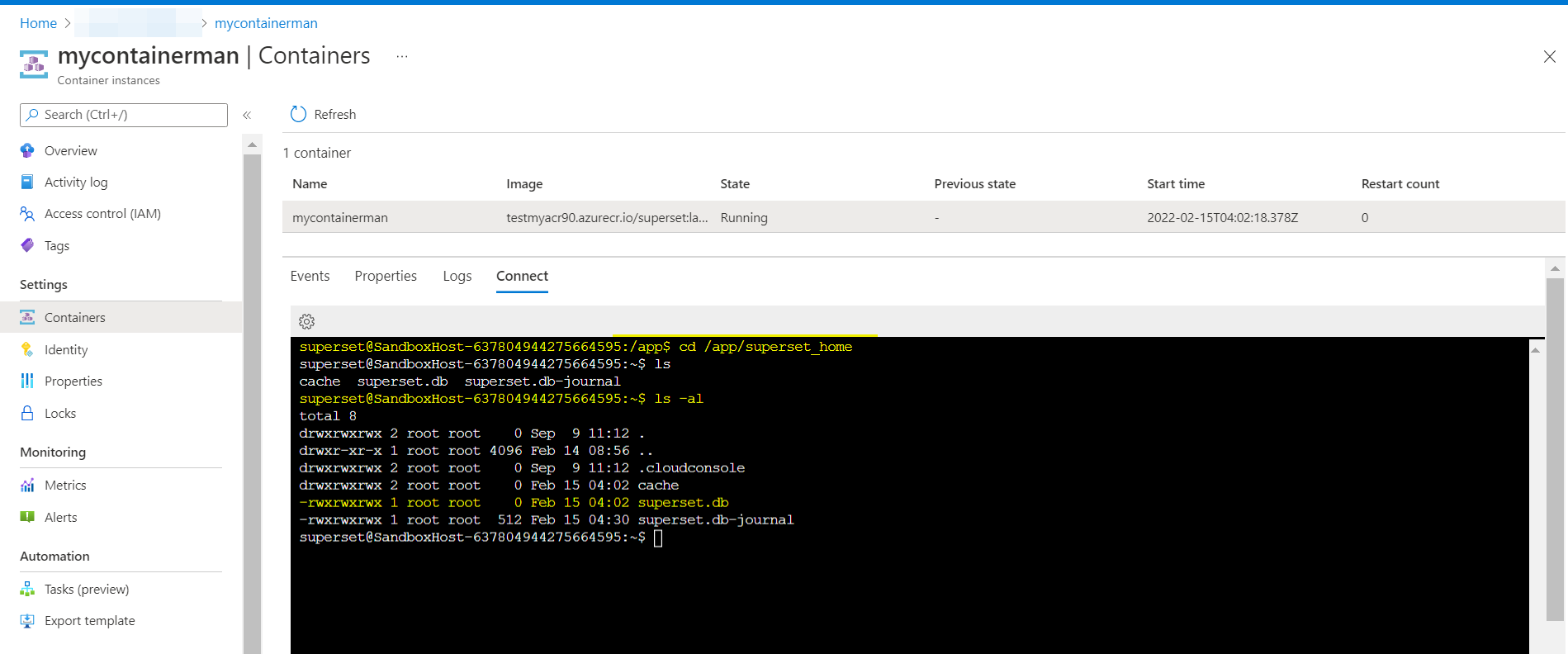Viewport: 1568px width, 654px height.
Task: Click the Tasks (preview) icon
Action: click(x=27, y=589)
